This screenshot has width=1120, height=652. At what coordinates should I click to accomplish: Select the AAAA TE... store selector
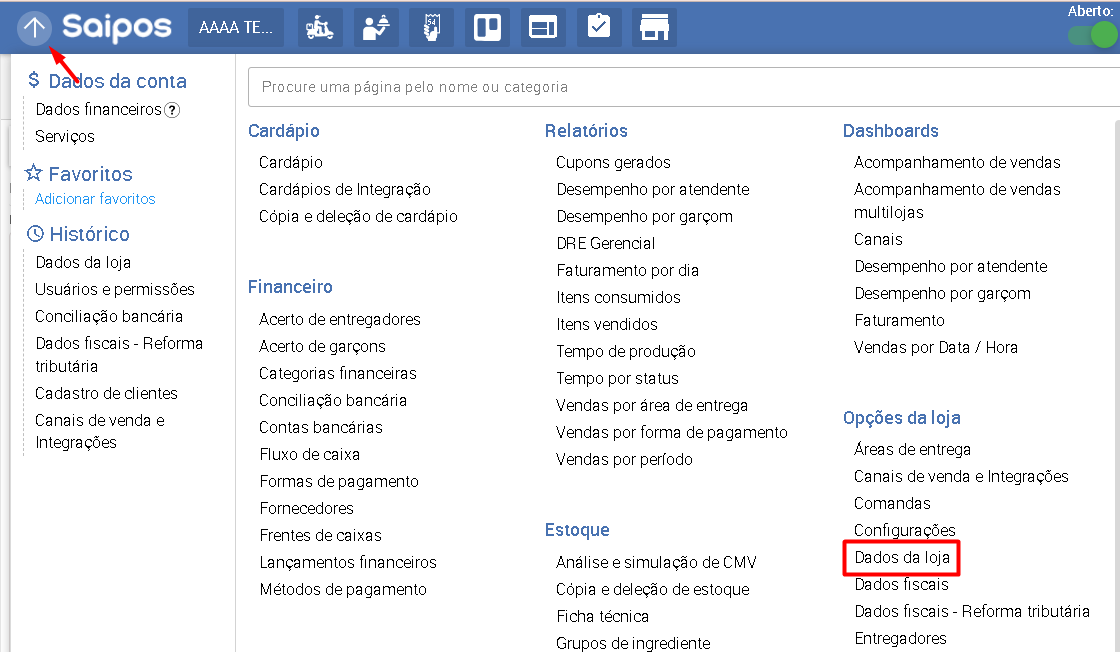point(236,28)
